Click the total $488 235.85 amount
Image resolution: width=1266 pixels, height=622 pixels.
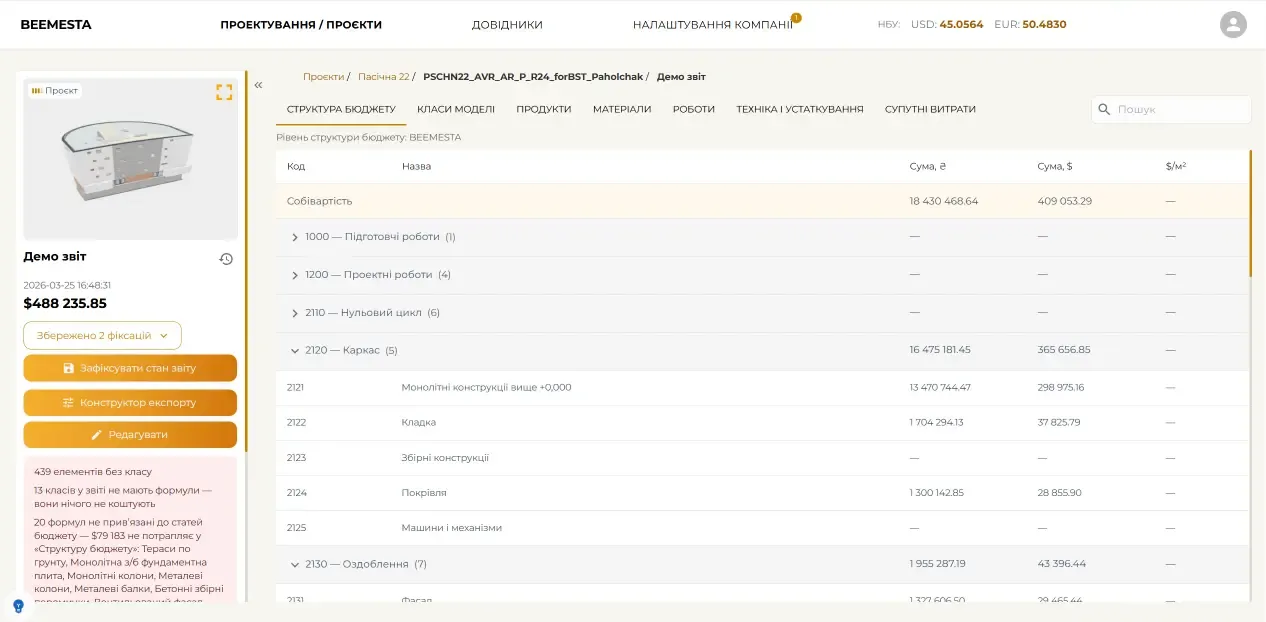[x=65, y=304]
